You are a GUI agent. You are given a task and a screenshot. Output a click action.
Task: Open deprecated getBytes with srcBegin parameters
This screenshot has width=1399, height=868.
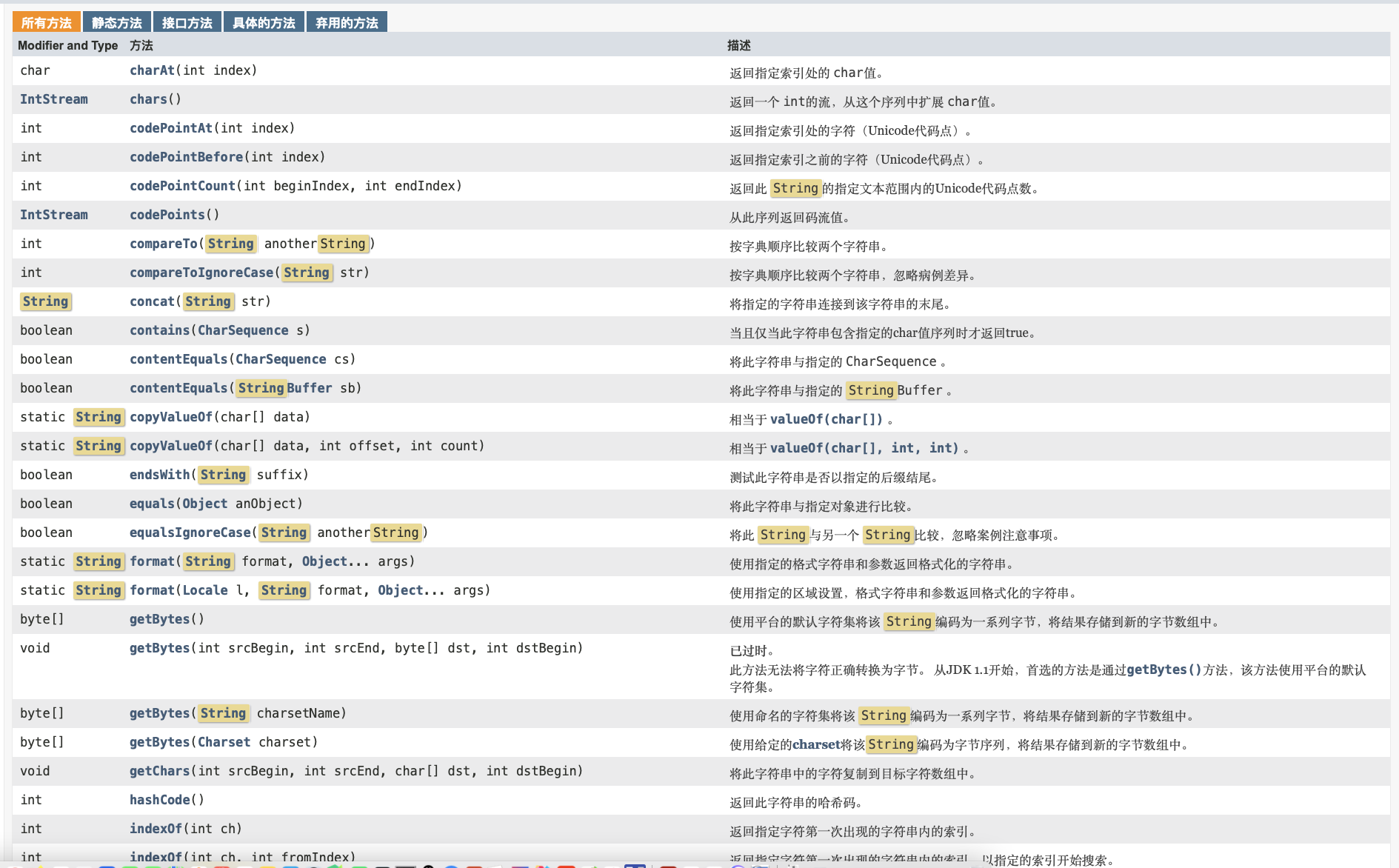[x=159, y=648]
